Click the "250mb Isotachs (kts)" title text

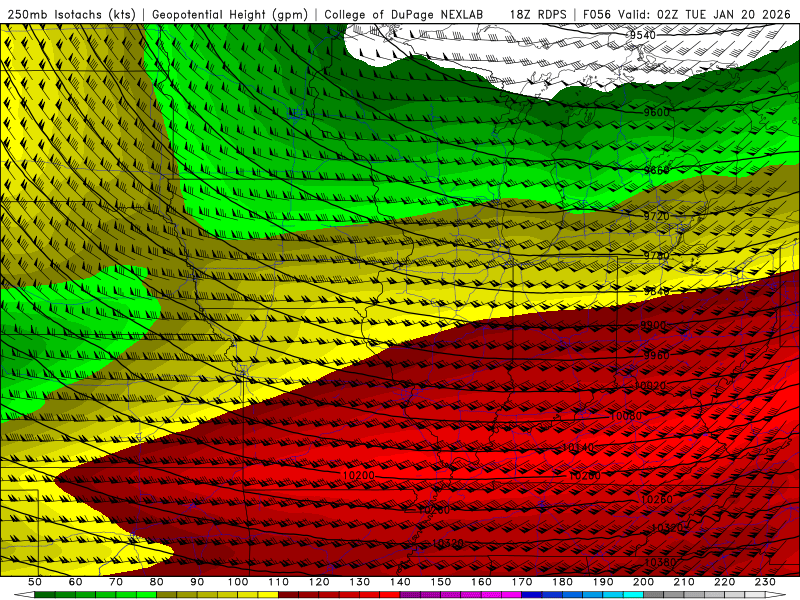point(71,14)
